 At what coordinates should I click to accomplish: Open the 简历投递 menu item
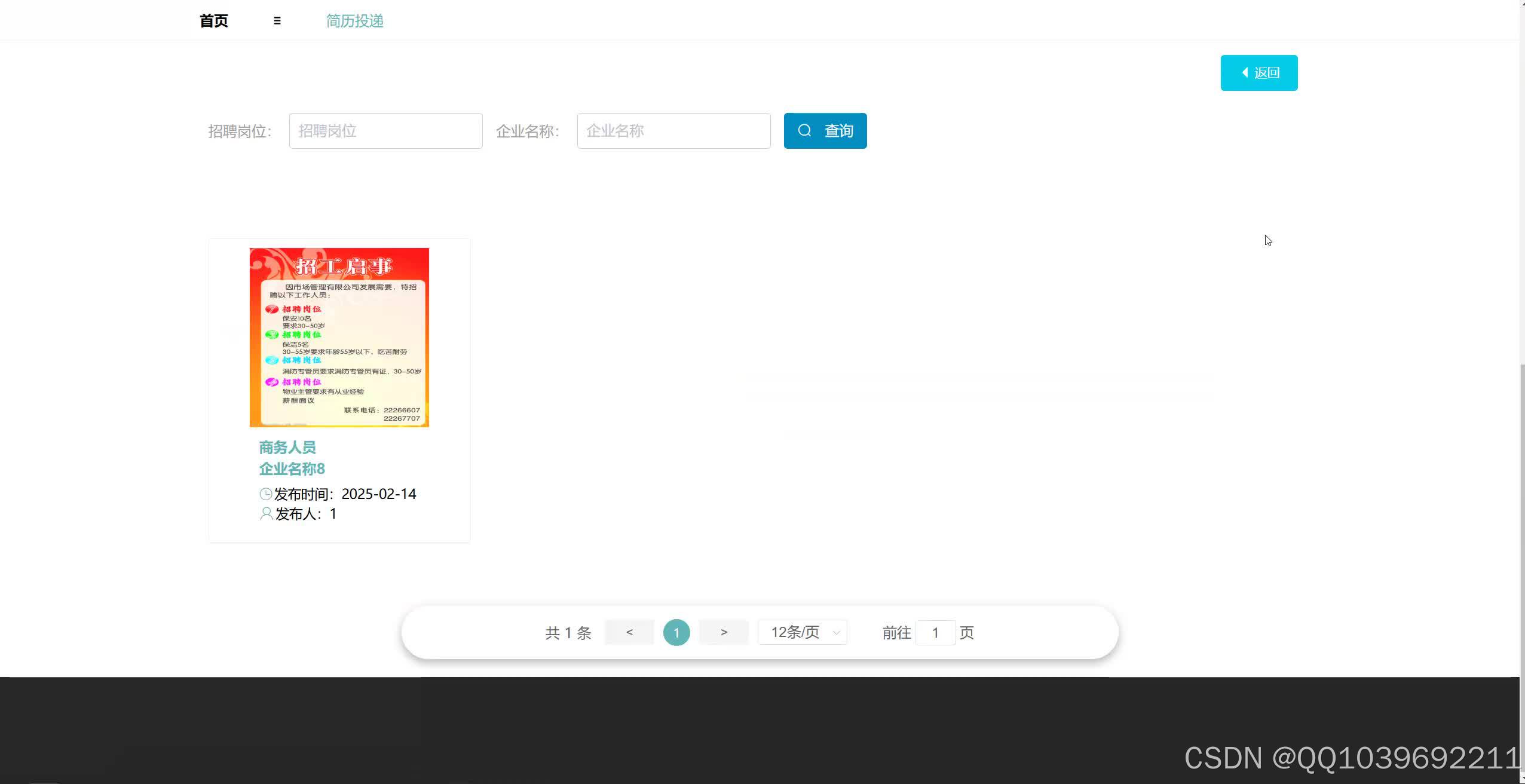[354, 21]
